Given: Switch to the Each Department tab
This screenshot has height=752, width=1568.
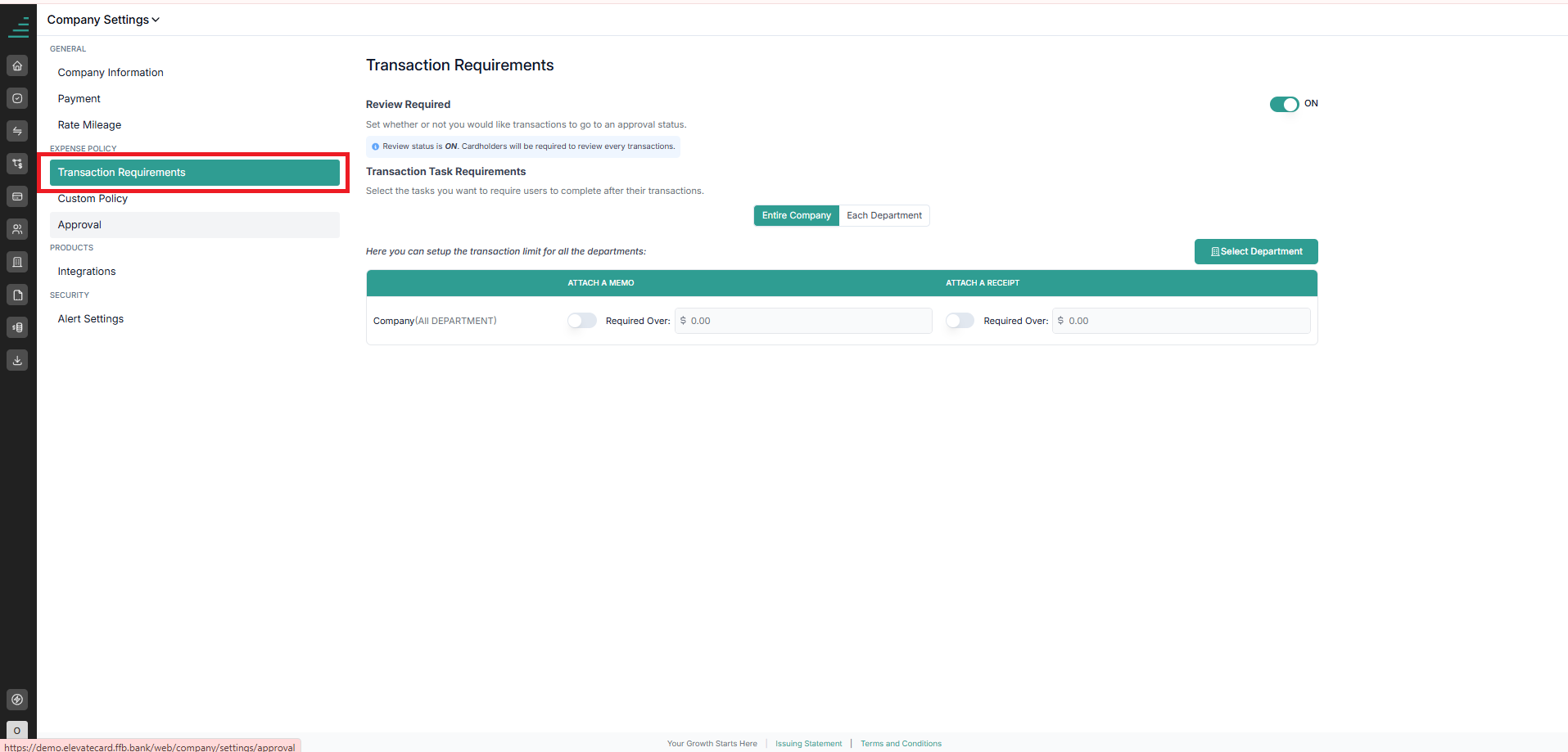Looking at the screenshot, I should 884,215.
